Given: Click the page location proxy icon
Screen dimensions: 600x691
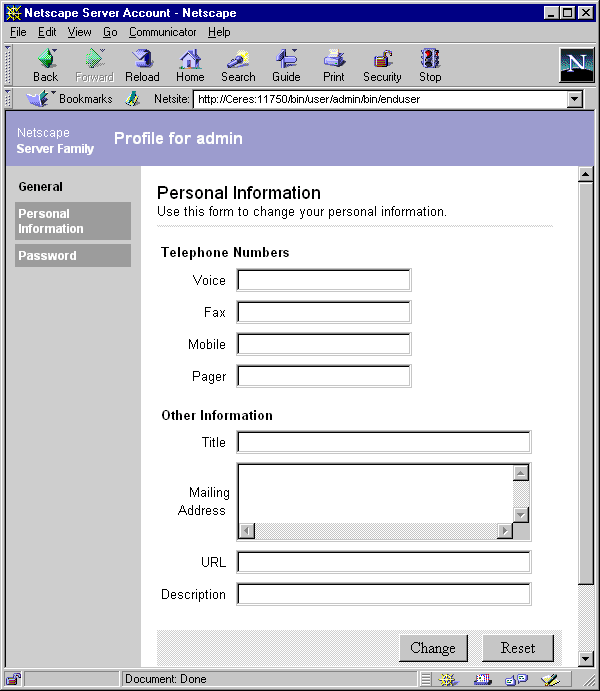Looking at the screenshot, I should [132, 99].
